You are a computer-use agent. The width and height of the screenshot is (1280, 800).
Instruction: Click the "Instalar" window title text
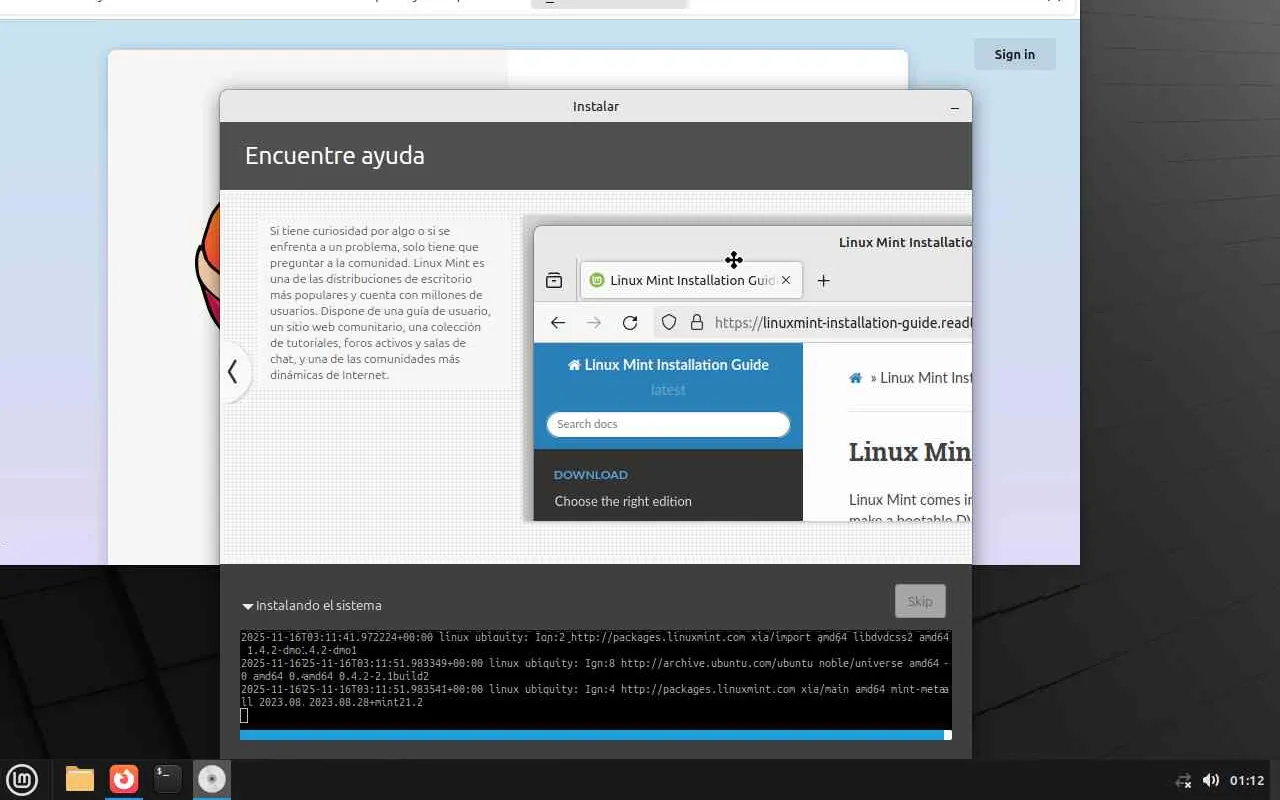point(596,107)
